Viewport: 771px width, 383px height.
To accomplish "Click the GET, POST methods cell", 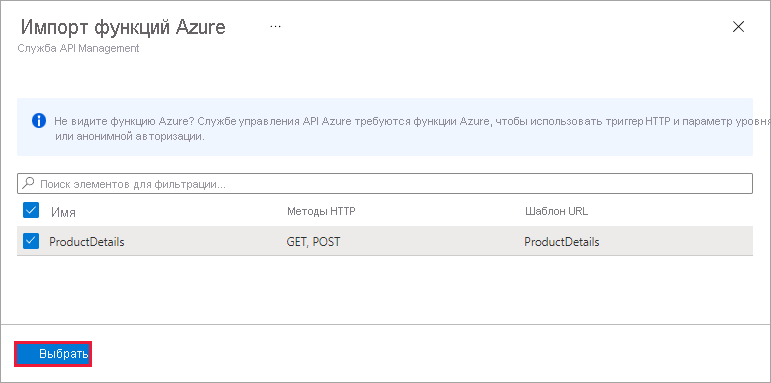I will point(313,241).
